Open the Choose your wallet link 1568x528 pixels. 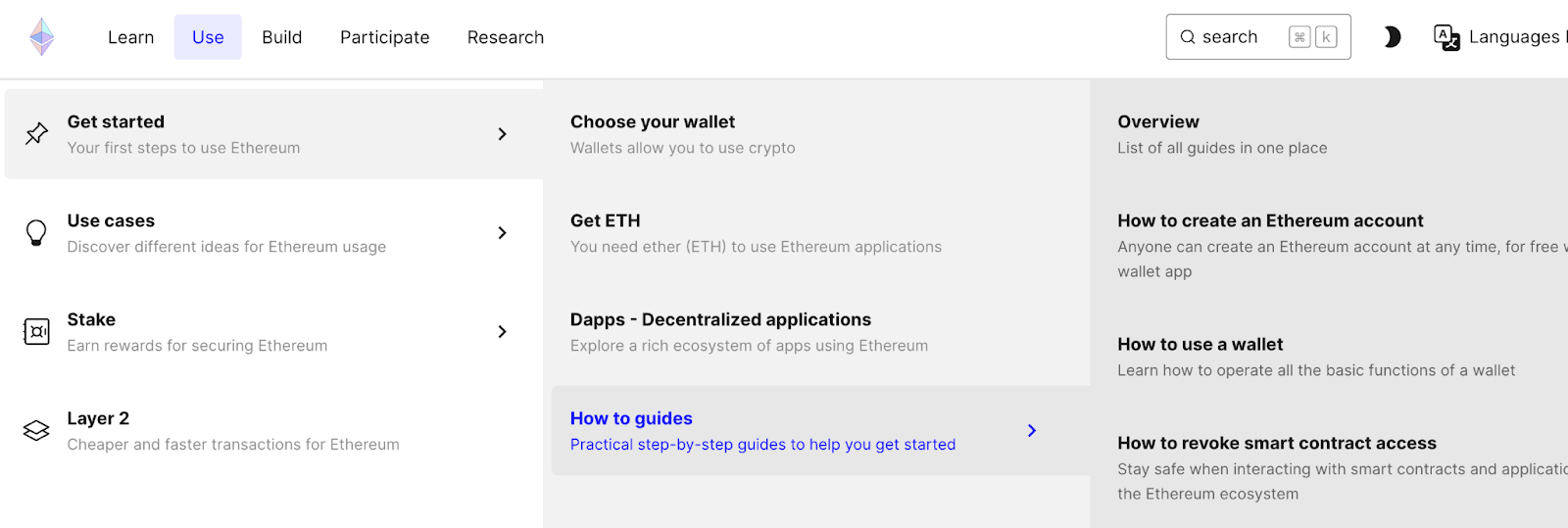point(653,122)
